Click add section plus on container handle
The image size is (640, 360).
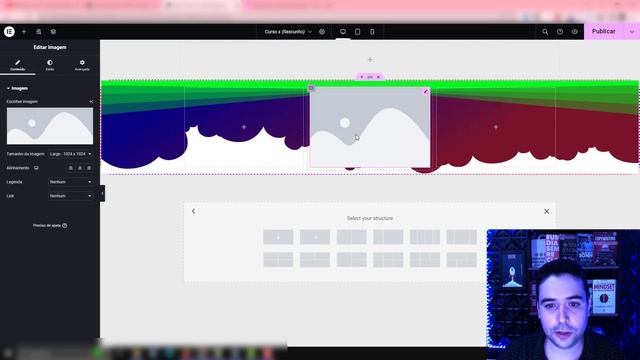pyautogui.click(x=362, y=77)
